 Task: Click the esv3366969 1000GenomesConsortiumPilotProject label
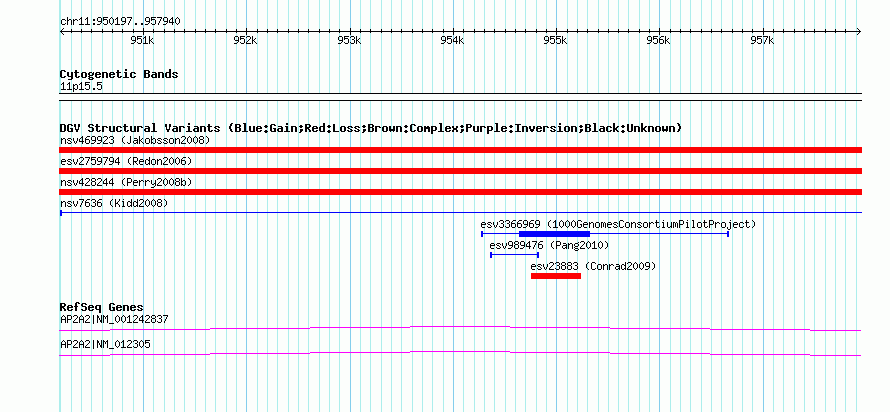coord(618,224)
